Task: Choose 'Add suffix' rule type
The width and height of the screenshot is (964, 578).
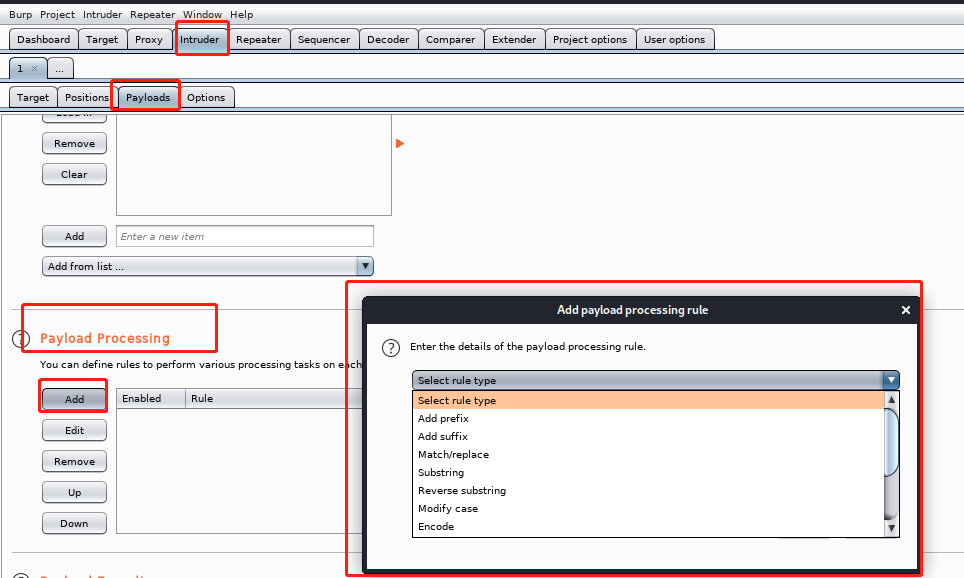Action: pyautogui.click(x=648, y=437)
